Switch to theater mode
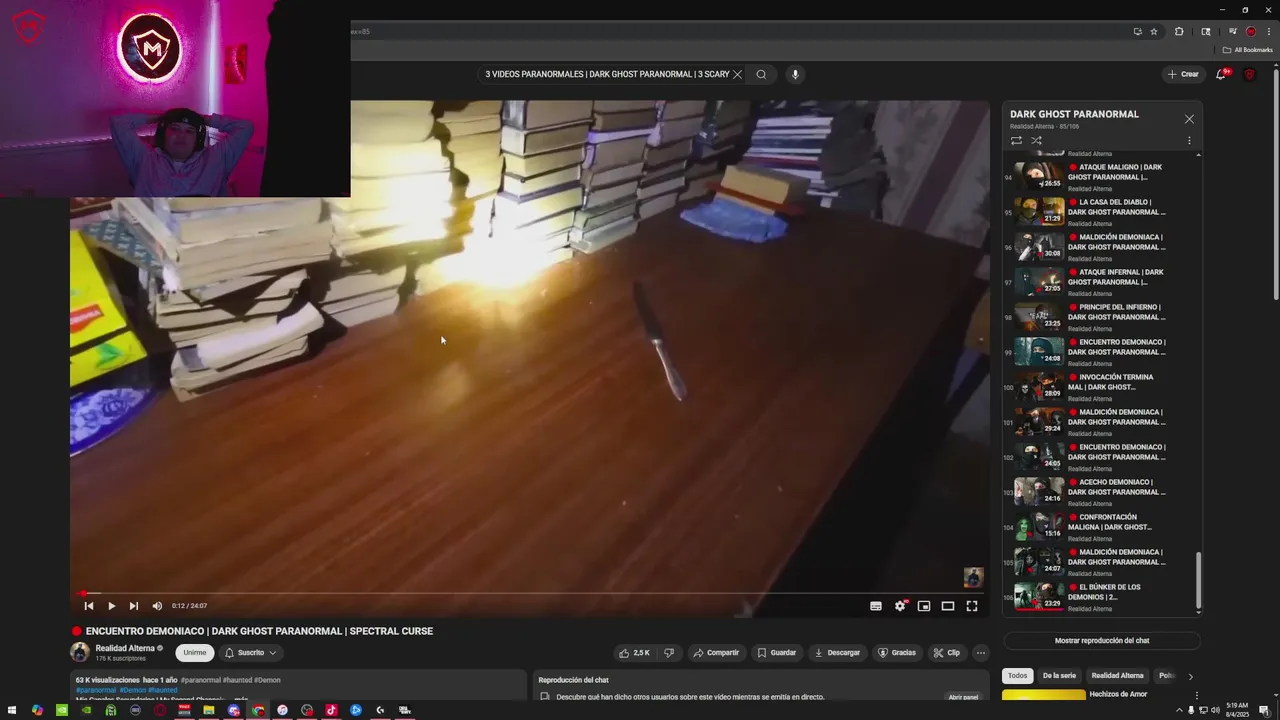Viewport: 1280px width, 720px height. click(948, 606)
